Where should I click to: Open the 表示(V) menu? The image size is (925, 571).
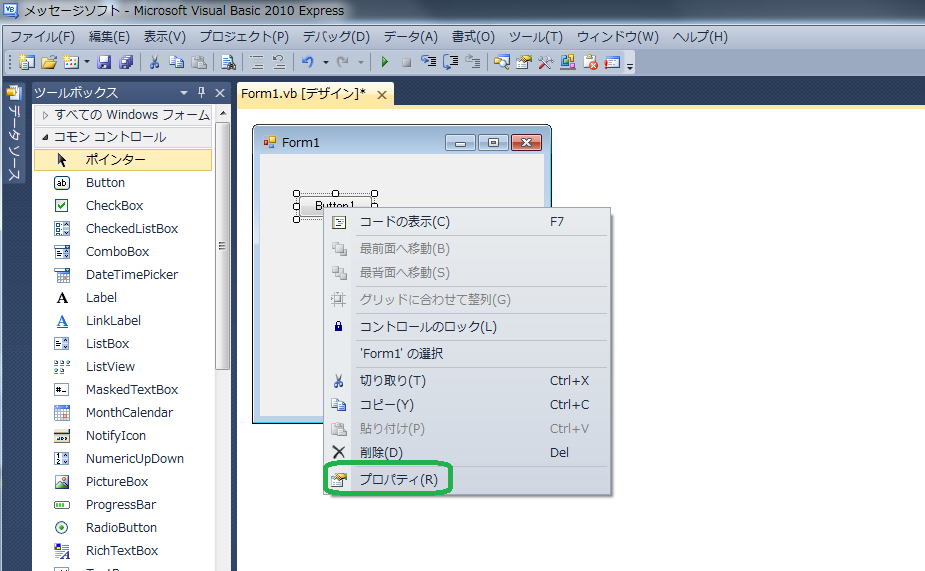click(165, 37)
